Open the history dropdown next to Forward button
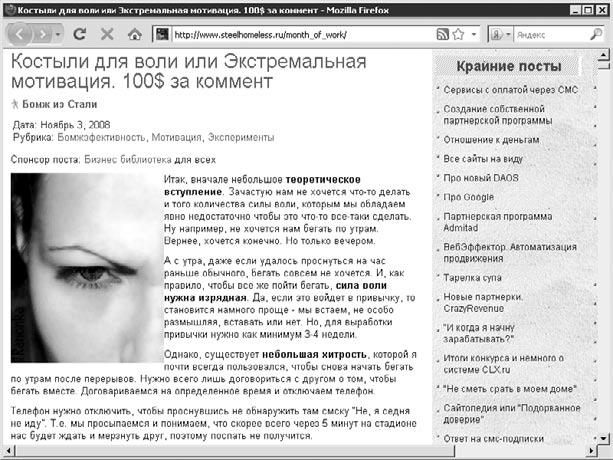This screenshot has height=460, width=613. 60,34
